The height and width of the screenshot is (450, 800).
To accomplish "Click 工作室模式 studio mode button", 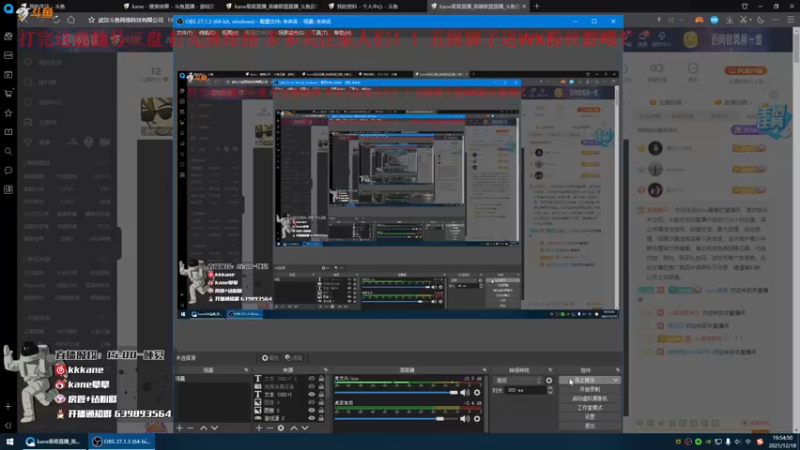I will [x=590, y=408].
